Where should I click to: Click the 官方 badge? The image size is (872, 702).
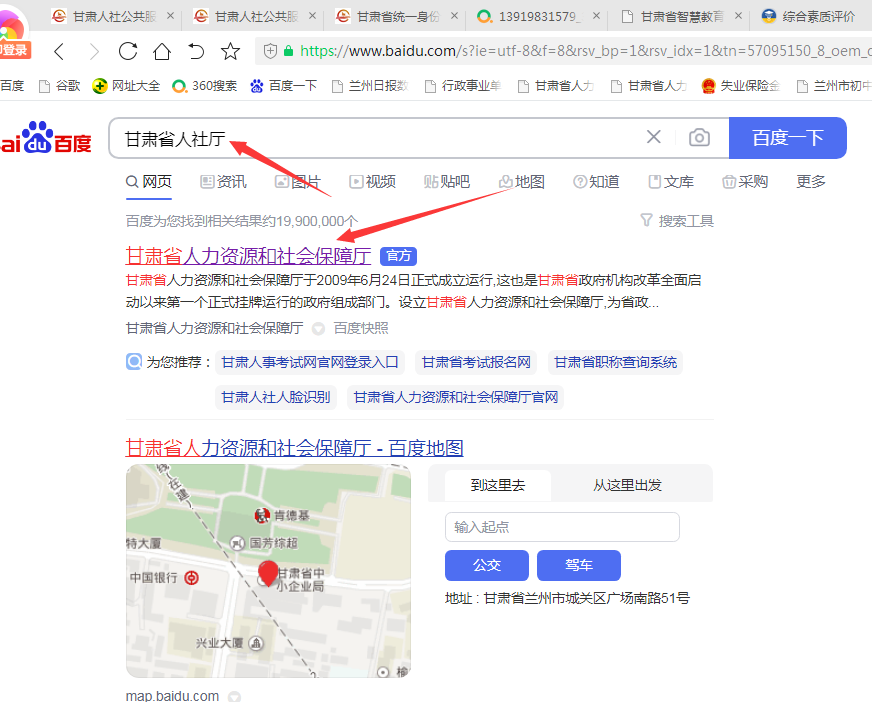(398, 256)
